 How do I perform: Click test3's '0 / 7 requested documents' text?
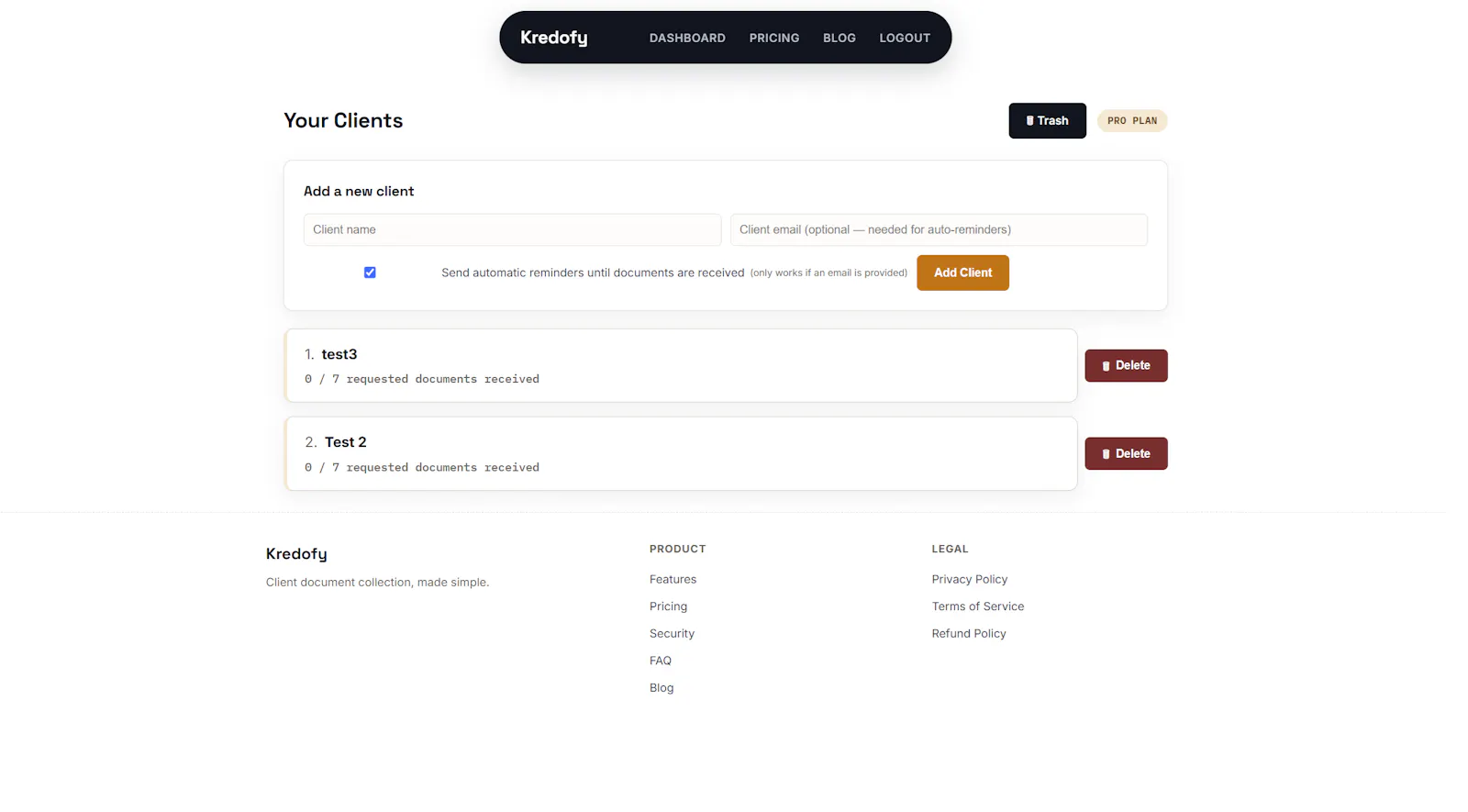pyautogui.click(x=422, y=379)
